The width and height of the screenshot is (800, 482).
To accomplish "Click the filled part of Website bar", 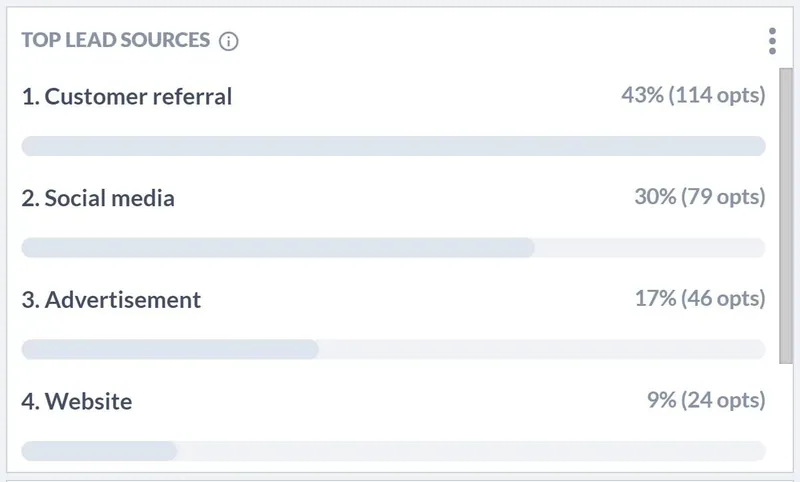I will (99, 451).
